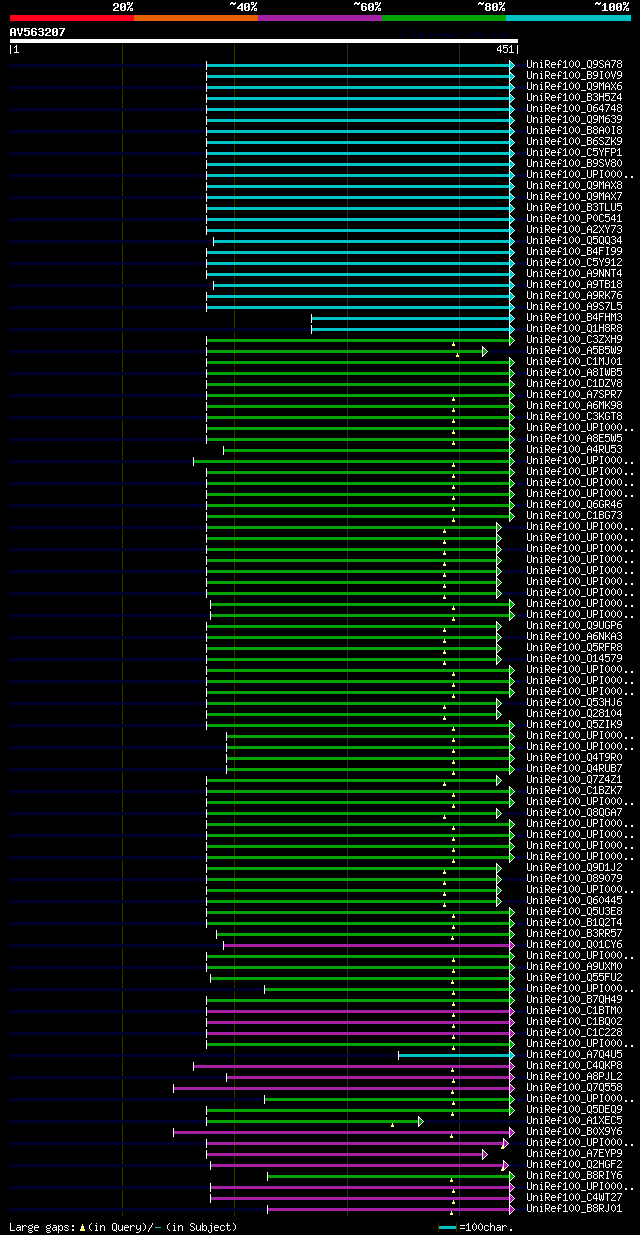Image resolution: width=640 pixels, height=1235 pixels.
Task: Choose the UniRef100_A9RK76 label
Action: tap(574, 296)
